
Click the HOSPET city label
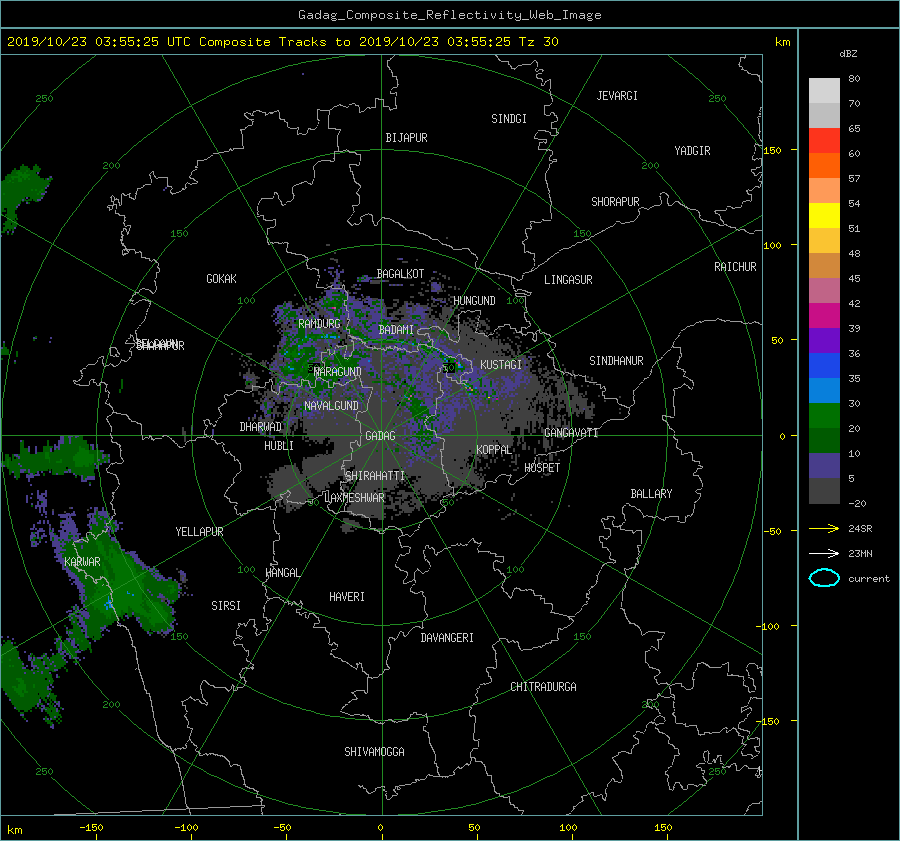pyautogui.click(x=542, y=468)
